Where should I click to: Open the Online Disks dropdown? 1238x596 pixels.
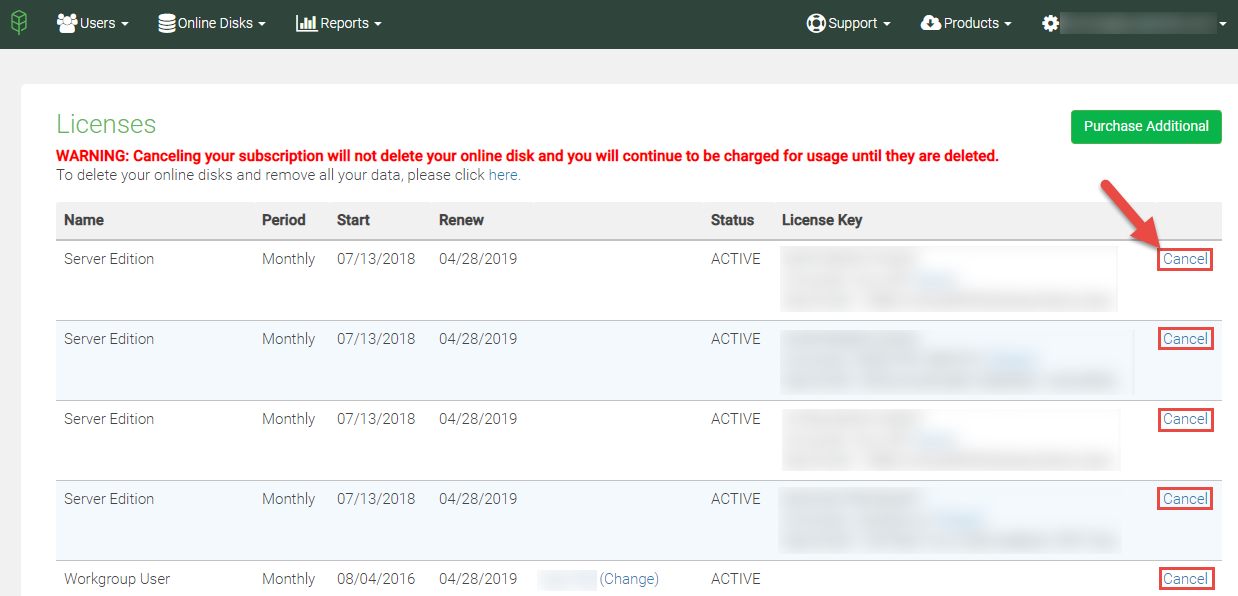coord(212,22)
